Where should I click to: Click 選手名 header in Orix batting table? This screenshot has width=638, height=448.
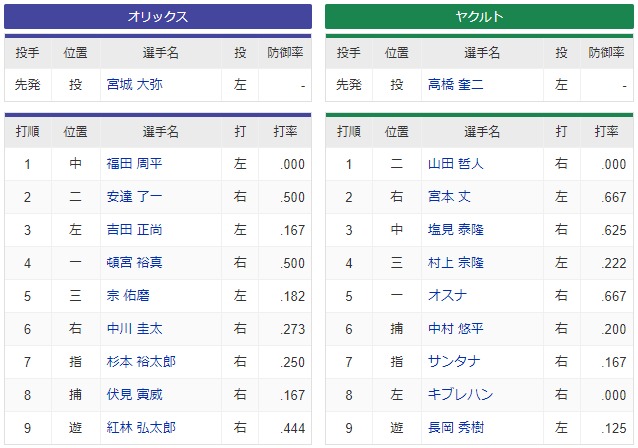(161, 132)
